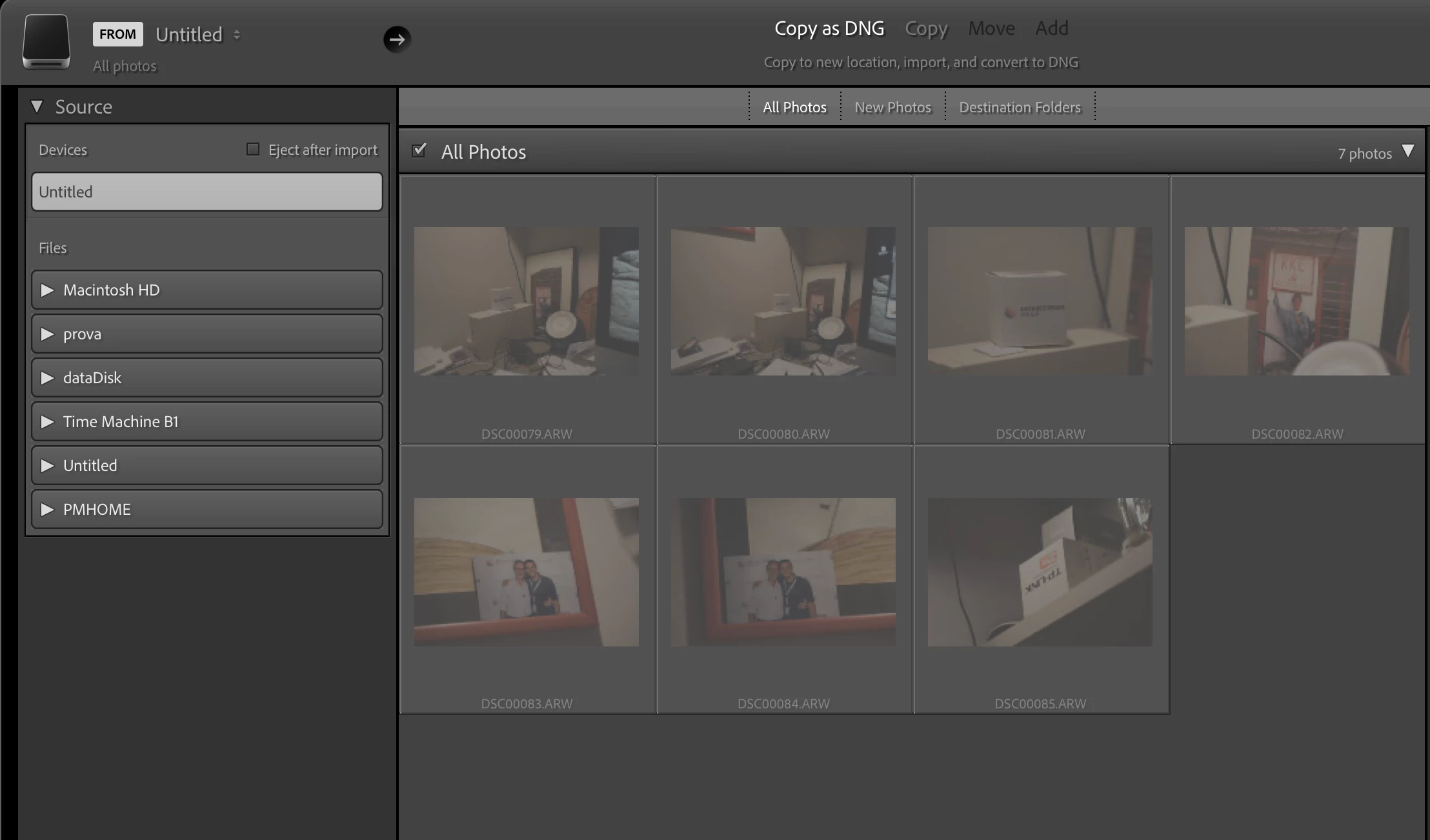This screenshot has width=1430, height=840.
Task: Click the right arrow icon beside the source name
Action: point(397,39)
